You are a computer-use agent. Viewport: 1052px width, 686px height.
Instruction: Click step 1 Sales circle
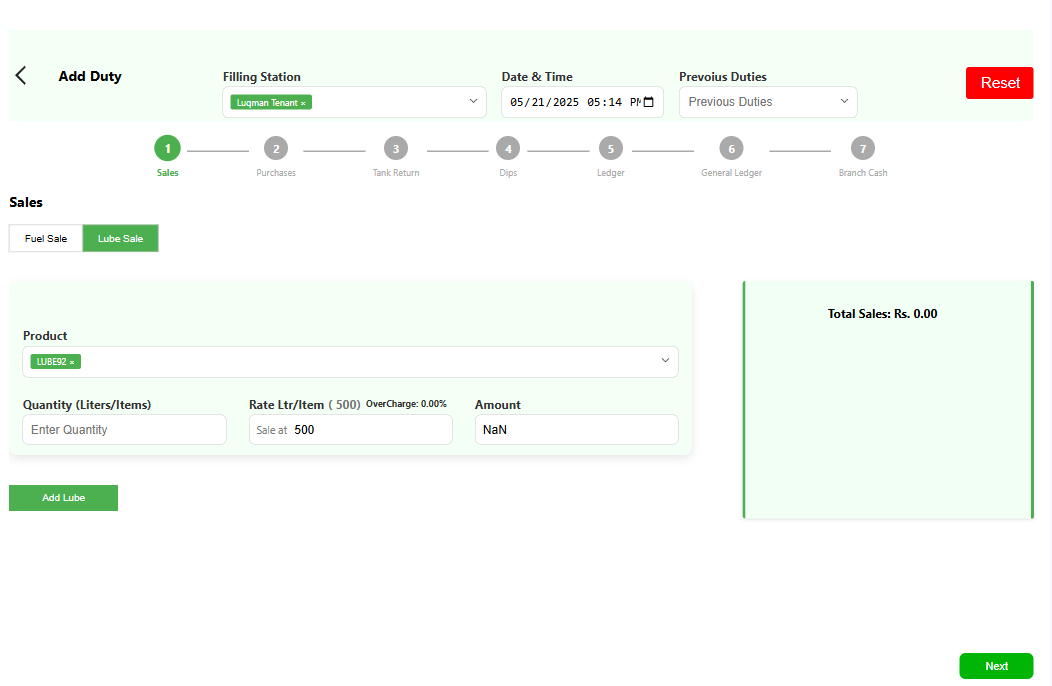167,149
